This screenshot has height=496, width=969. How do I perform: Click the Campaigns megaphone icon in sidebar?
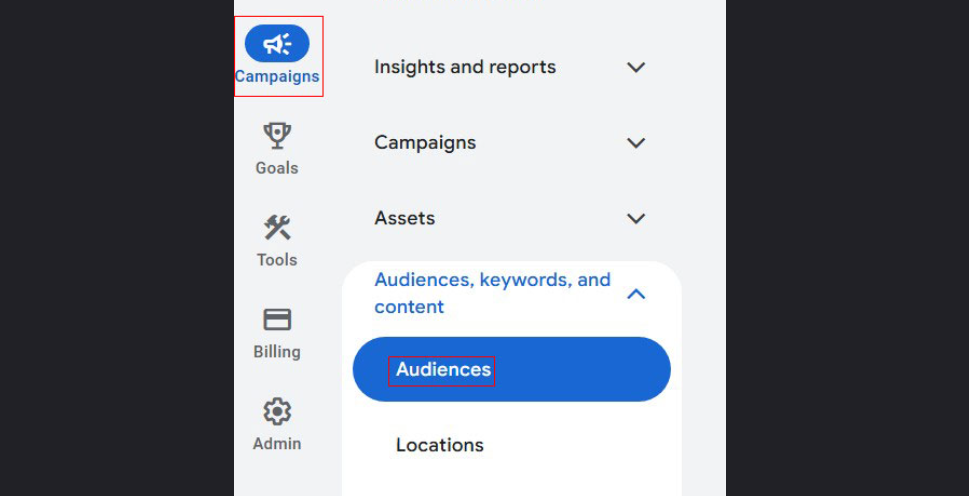point(277,44)
